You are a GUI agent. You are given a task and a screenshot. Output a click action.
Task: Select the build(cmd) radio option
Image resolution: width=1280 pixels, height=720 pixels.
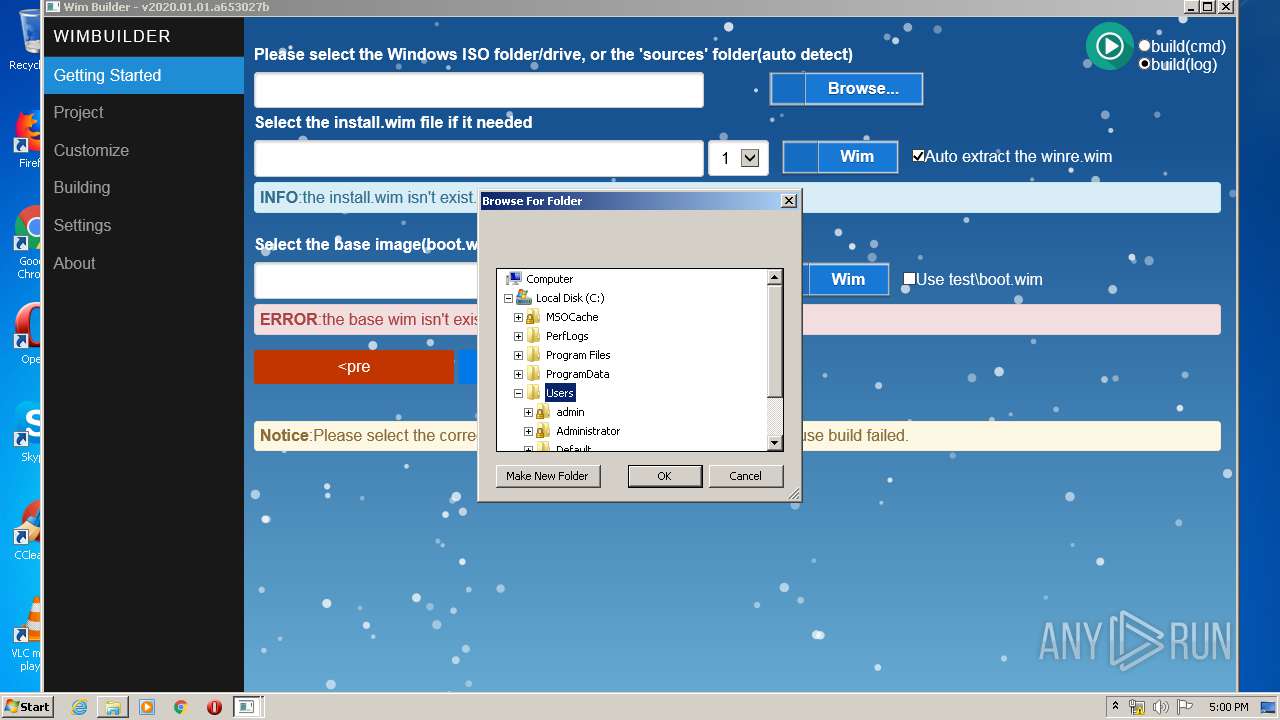pos(1145,46)
